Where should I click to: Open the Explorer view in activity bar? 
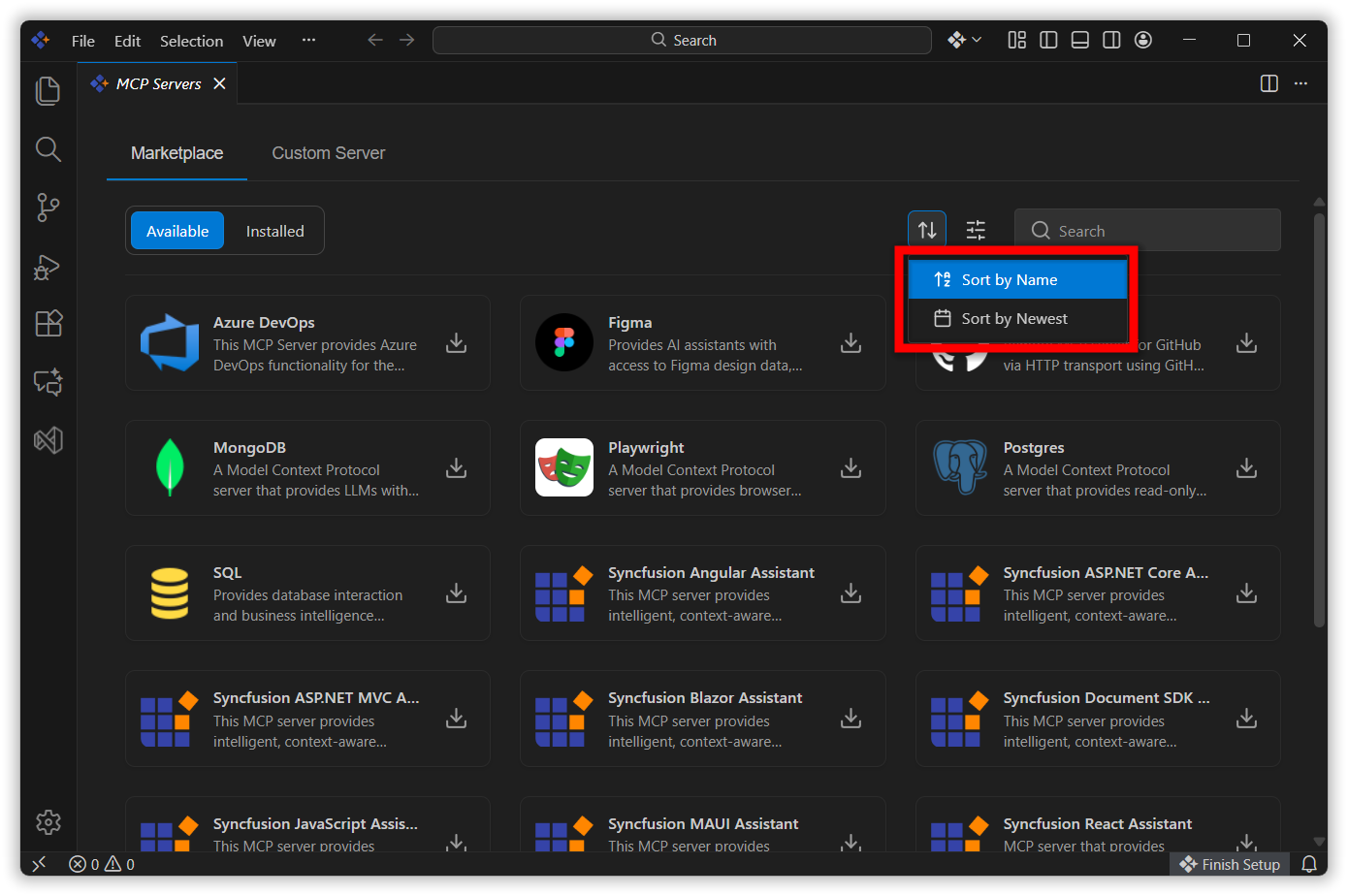pos(48,91)
